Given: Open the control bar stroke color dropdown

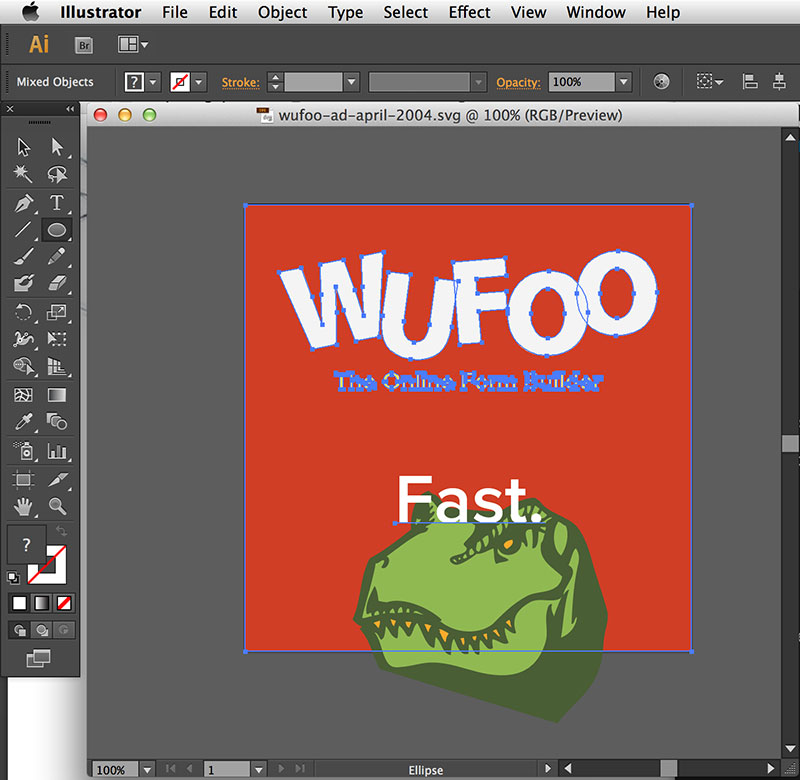Looking at the screenshot, I should pos(198,82).
